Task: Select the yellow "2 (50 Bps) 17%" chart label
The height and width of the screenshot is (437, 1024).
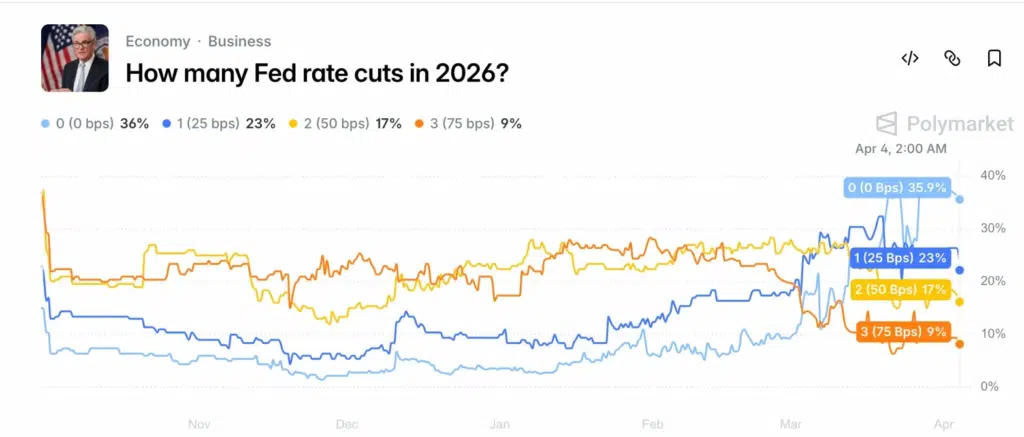Action: pos(899,290)
